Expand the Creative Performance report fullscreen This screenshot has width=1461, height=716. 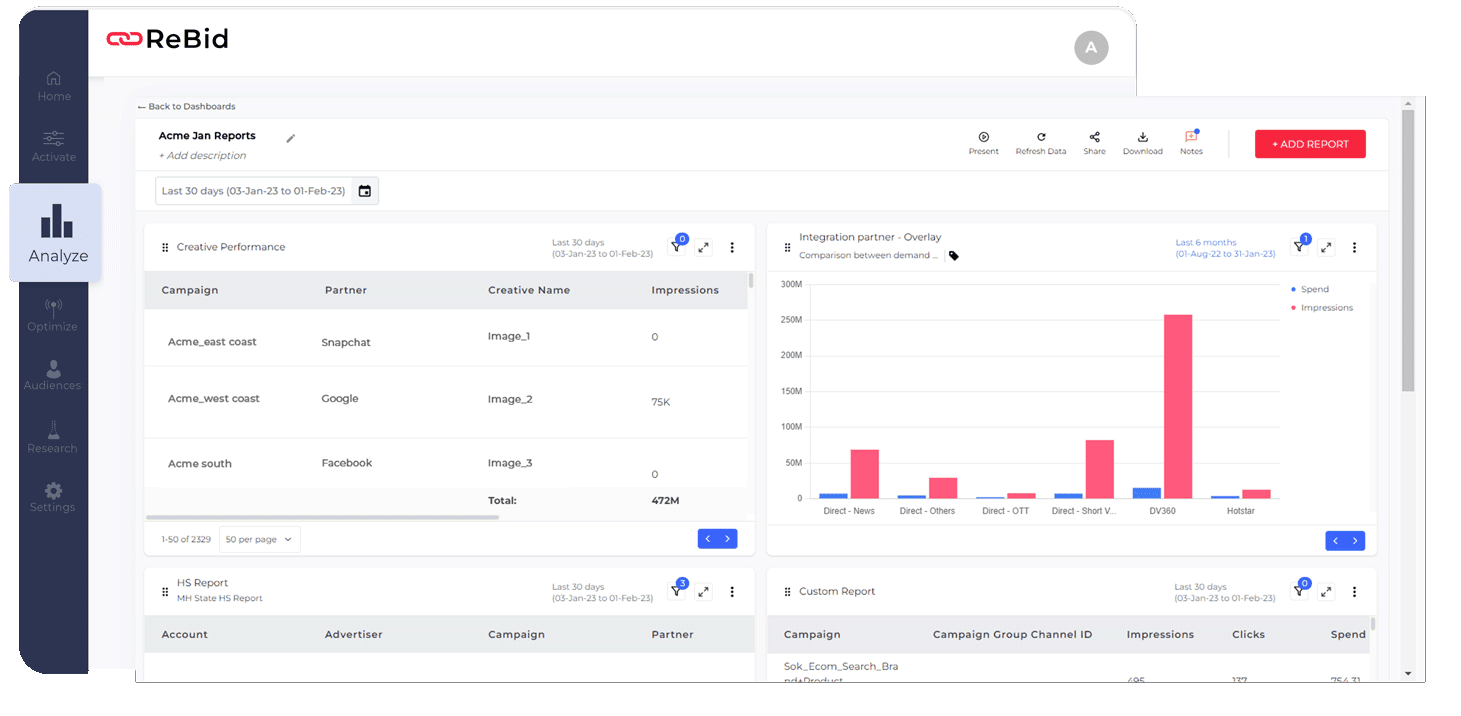pyautogui.click(x=704, y=247)
